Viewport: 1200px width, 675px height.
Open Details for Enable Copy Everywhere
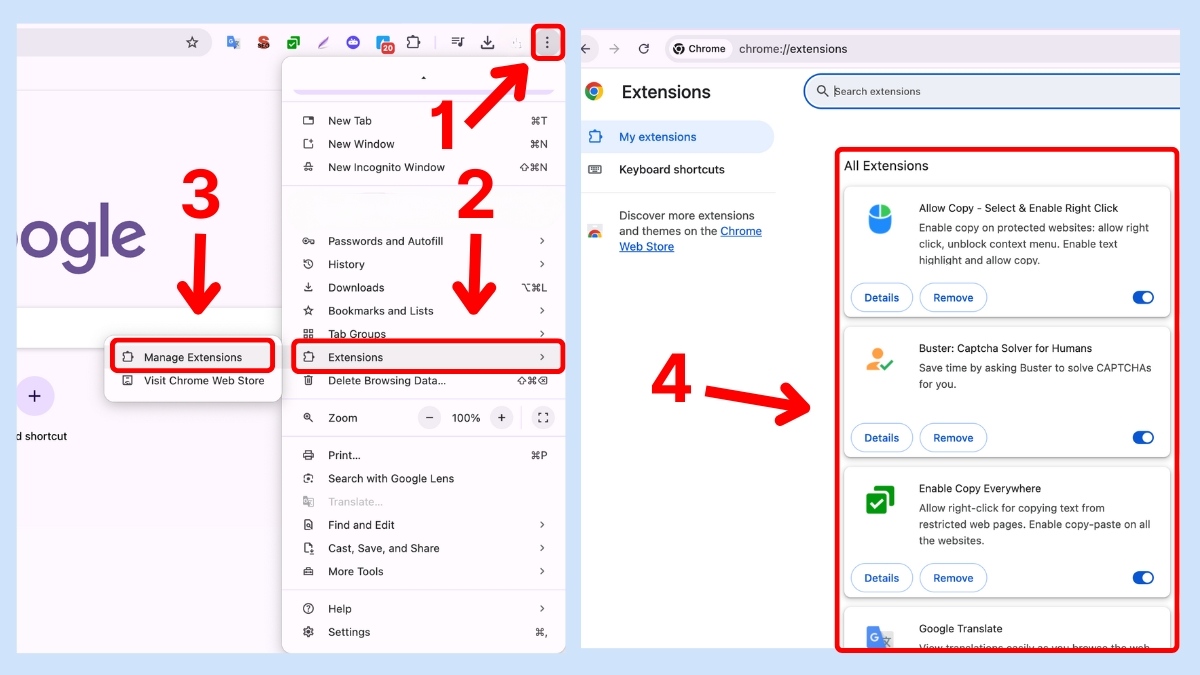coord(881,577)
